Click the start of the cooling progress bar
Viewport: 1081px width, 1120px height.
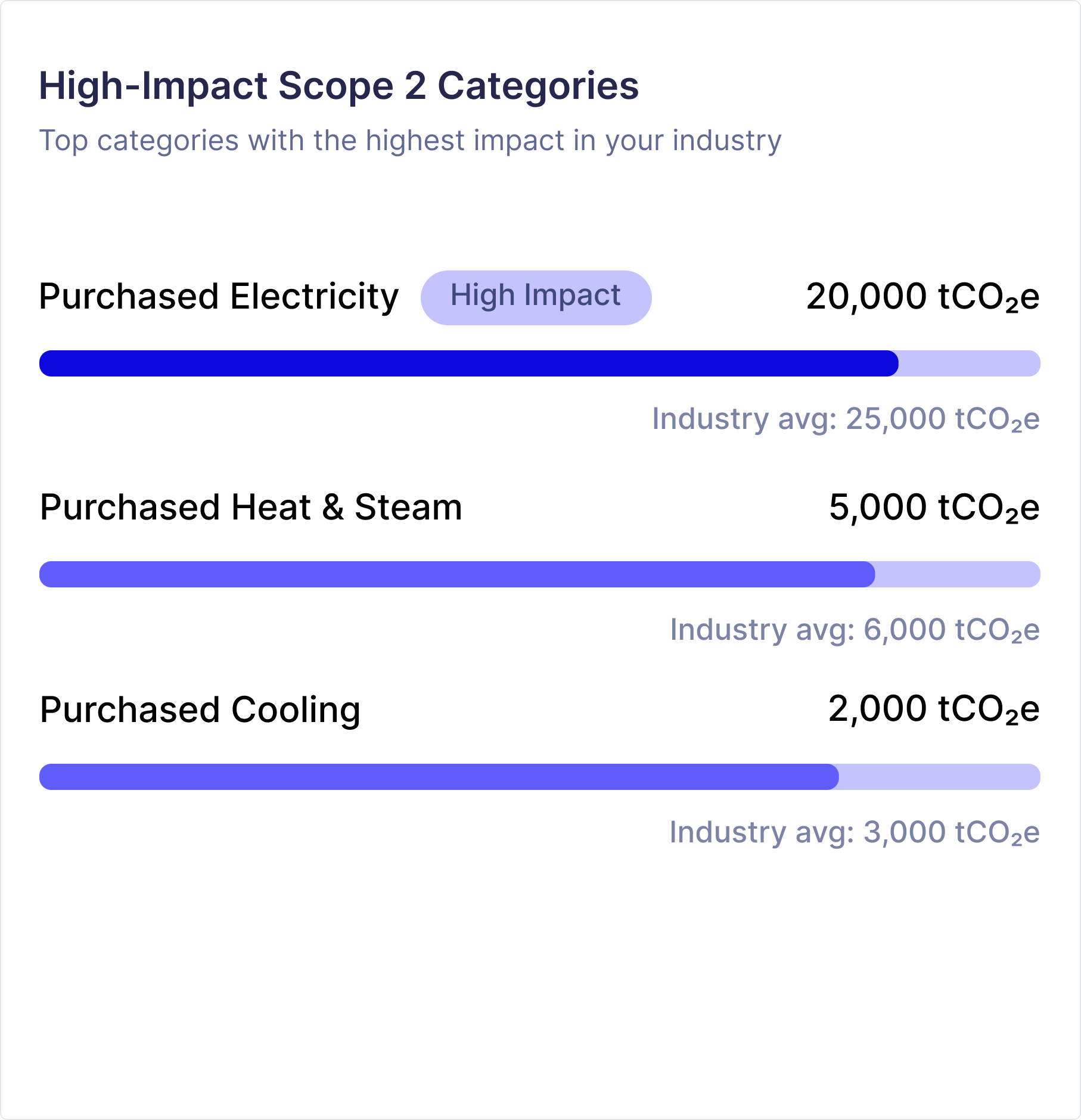click(54, 777)
